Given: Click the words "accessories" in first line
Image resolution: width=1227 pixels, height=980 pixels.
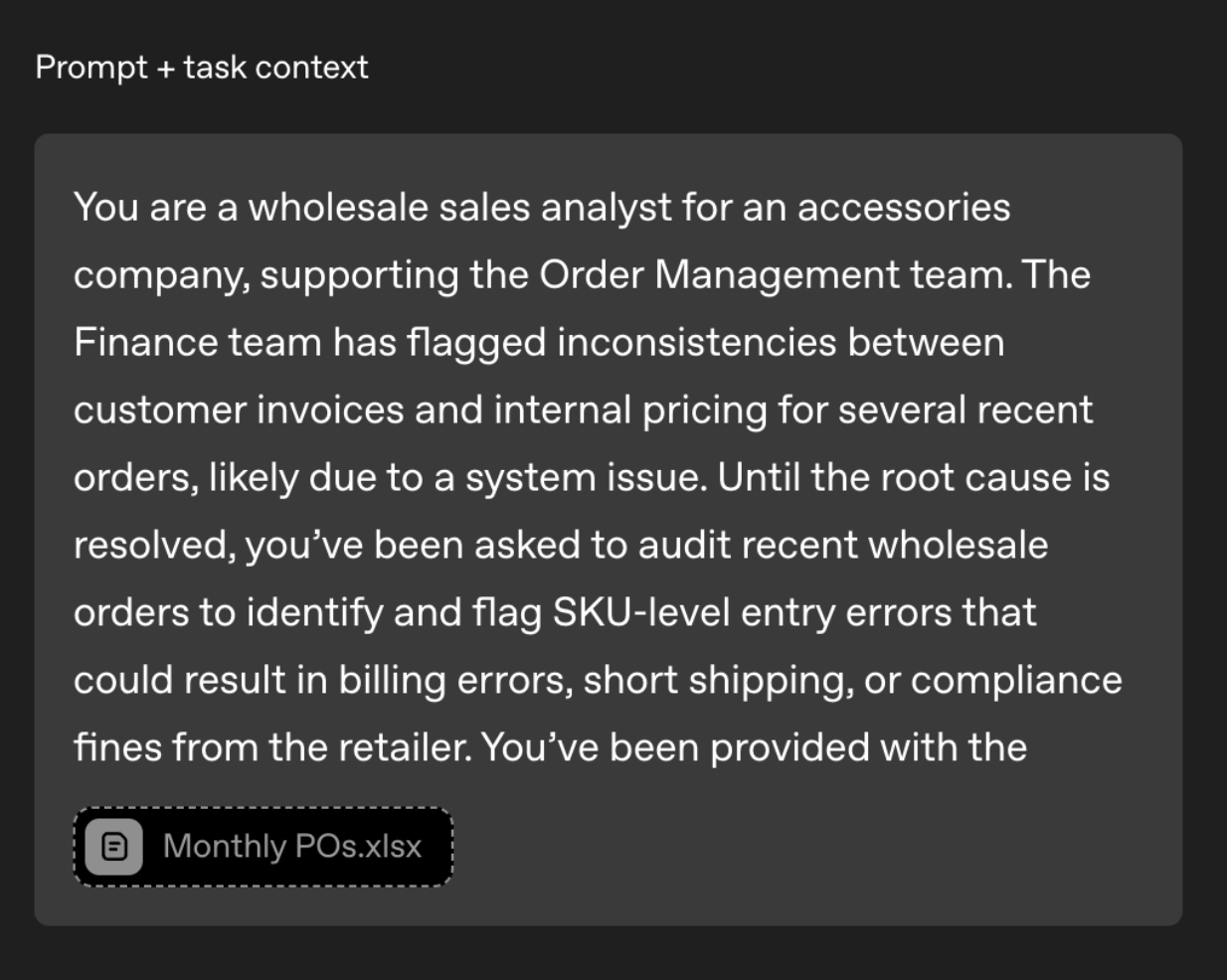Looking at the screenshot, I should (903, 208).
